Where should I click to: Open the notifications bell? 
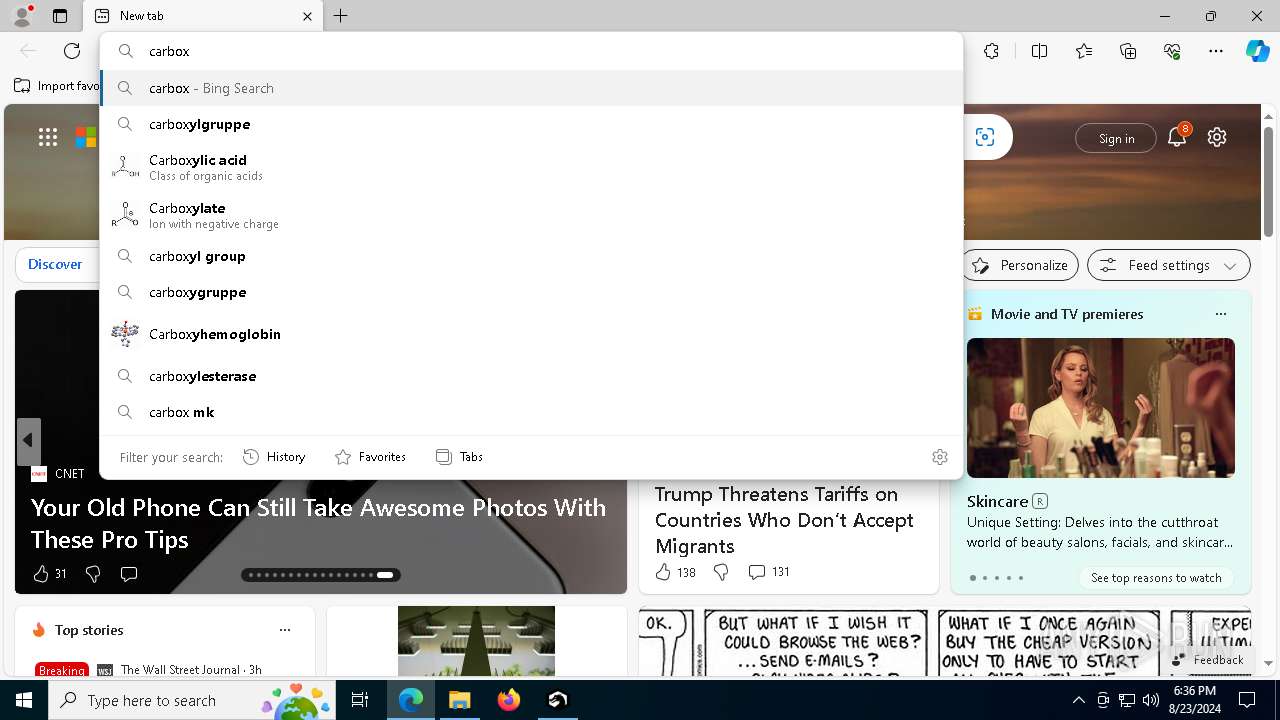pyautogui.click(x=1177, y=137)
